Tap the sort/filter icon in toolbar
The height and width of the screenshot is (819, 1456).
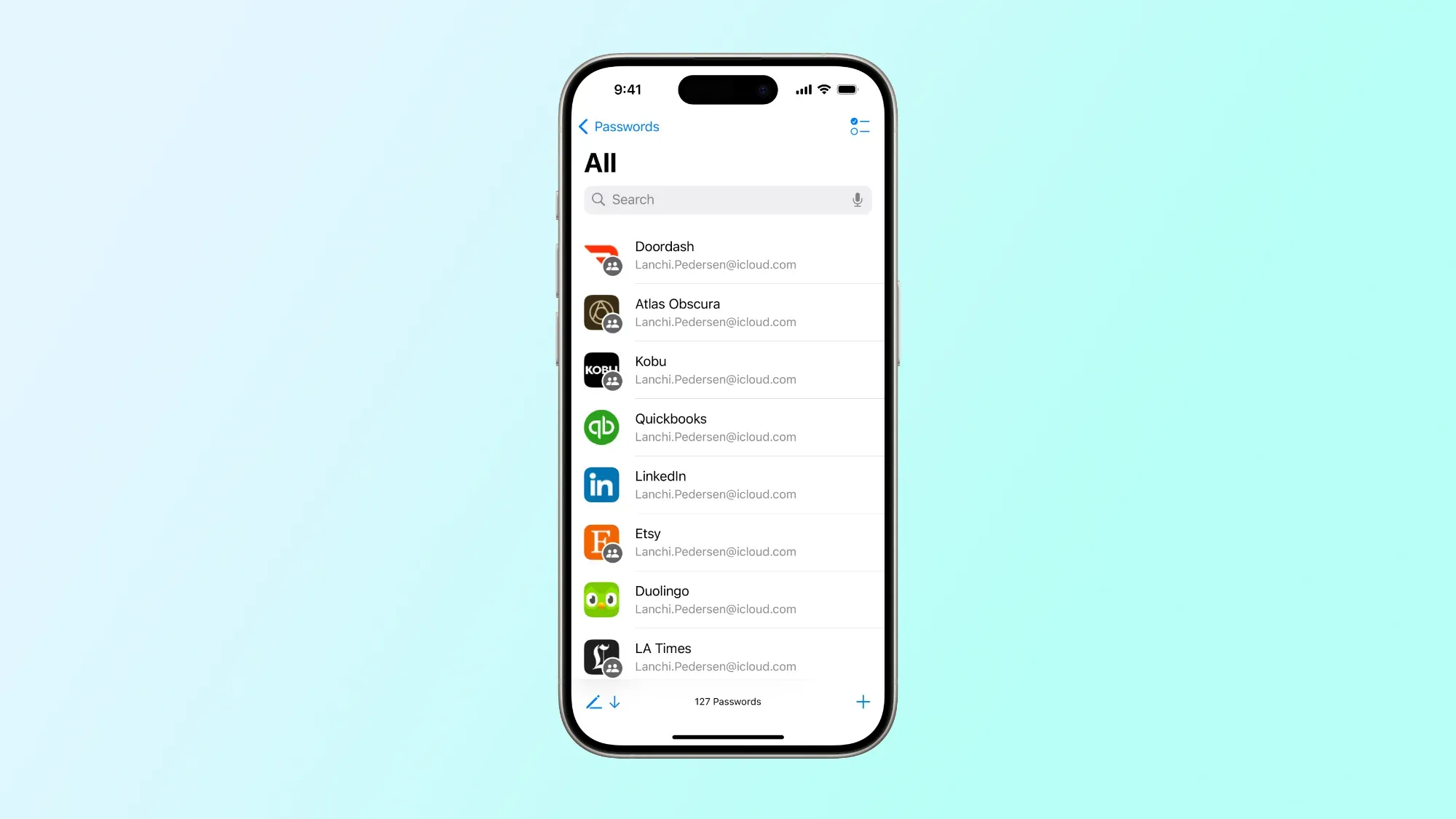tap(857, 126)
